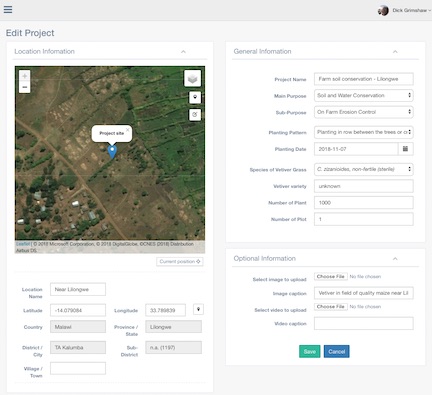
Task: Click the edit marker map control
Action: coord(195,115)
